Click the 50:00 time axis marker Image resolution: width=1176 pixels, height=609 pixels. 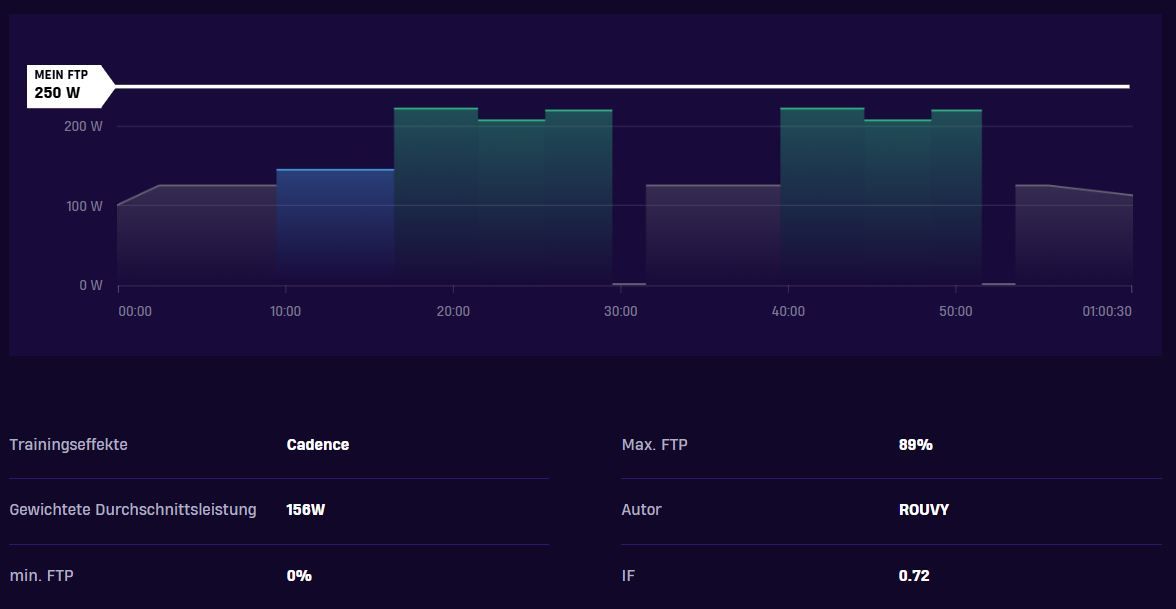click(956, 311)
